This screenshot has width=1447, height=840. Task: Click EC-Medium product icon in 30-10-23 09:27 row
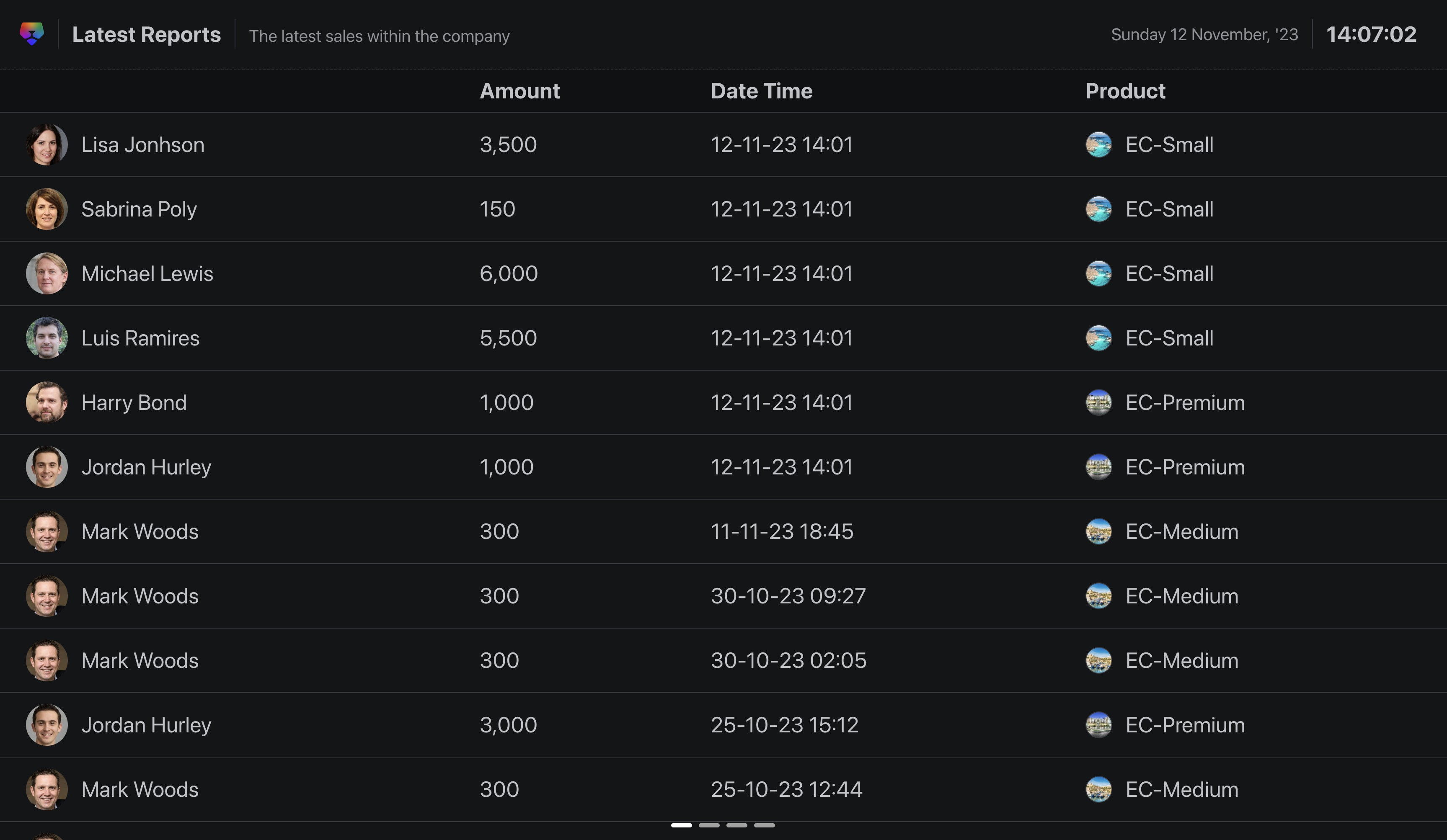(1098, 595)
